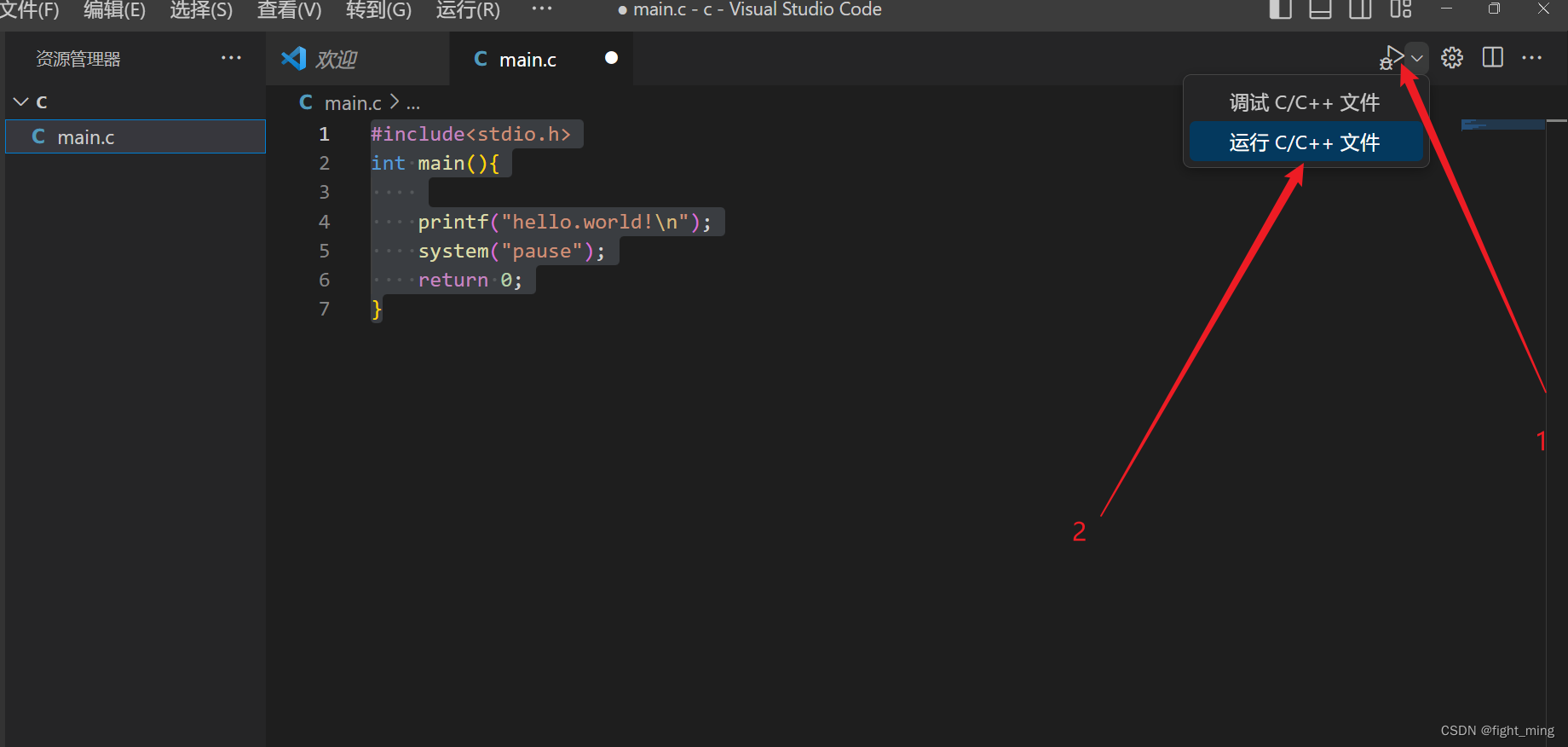Show hidden menu bar items ellipsis
This screenshot has width=1568, height=747.
(542, 9)
